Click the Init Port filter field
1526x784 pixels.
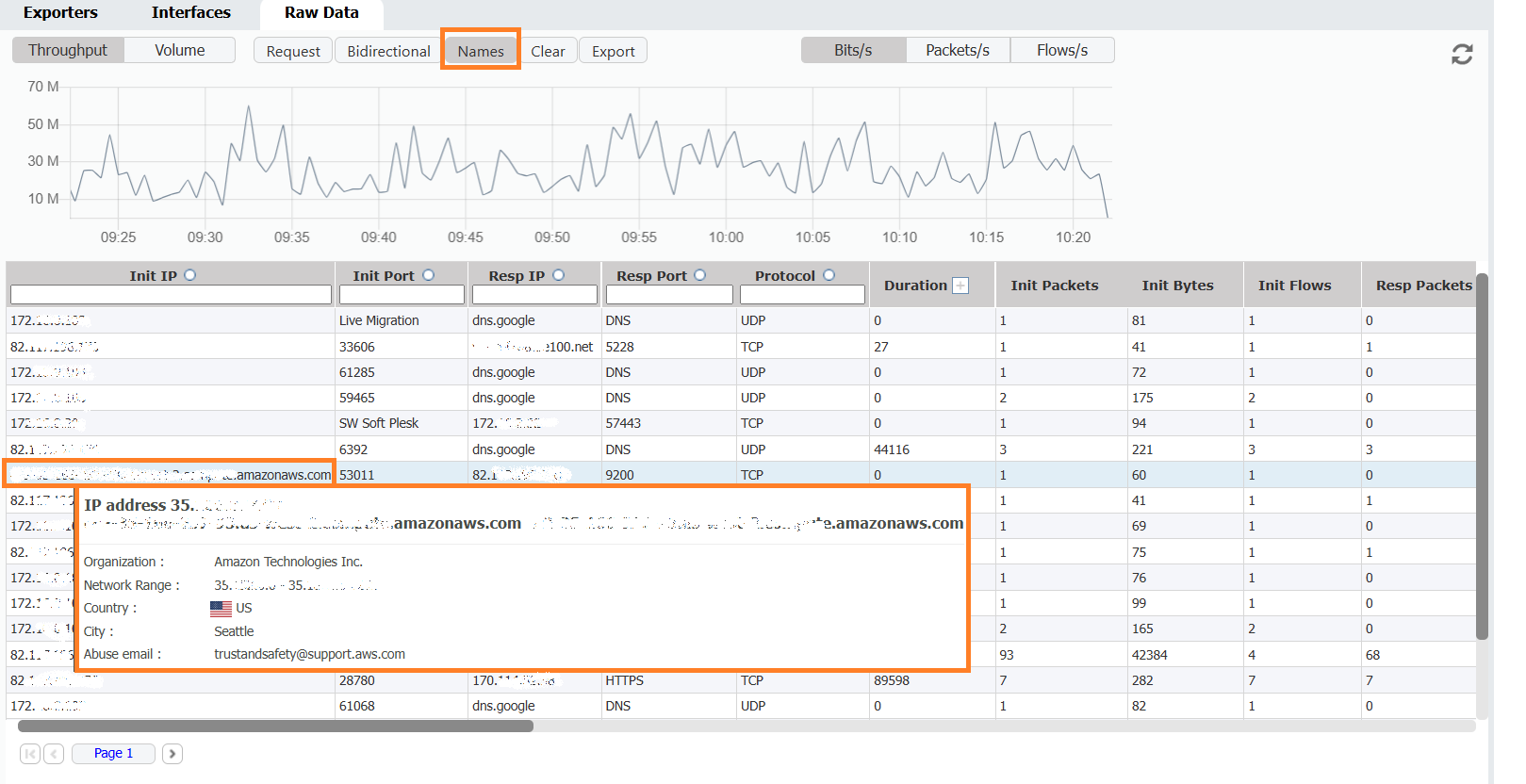[402, 295]
